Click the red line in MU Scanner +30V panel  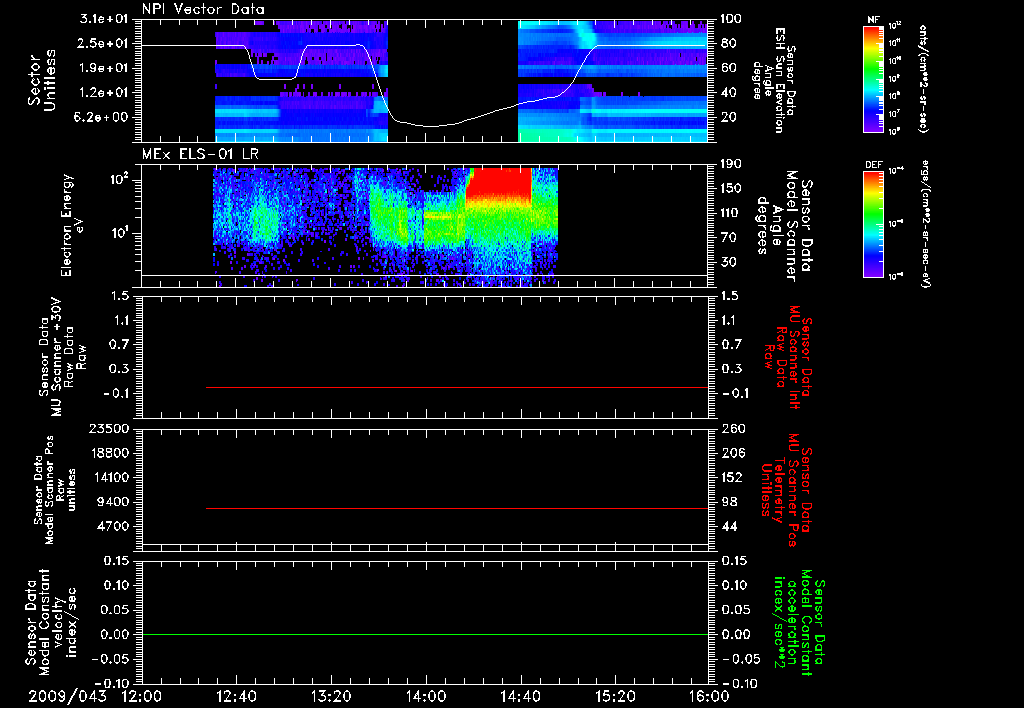(456, 387)
